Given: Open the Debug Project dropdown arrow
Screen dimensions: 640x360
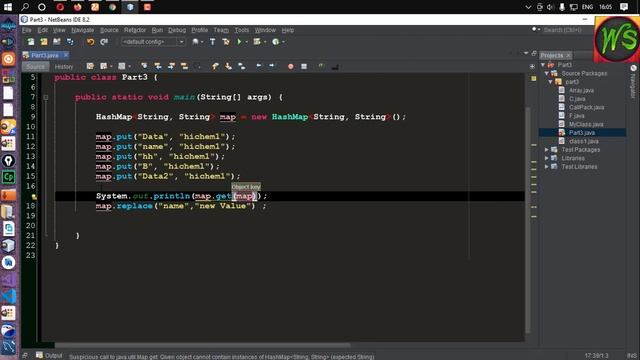Looking at the screenshot, I should click(264, 42).
